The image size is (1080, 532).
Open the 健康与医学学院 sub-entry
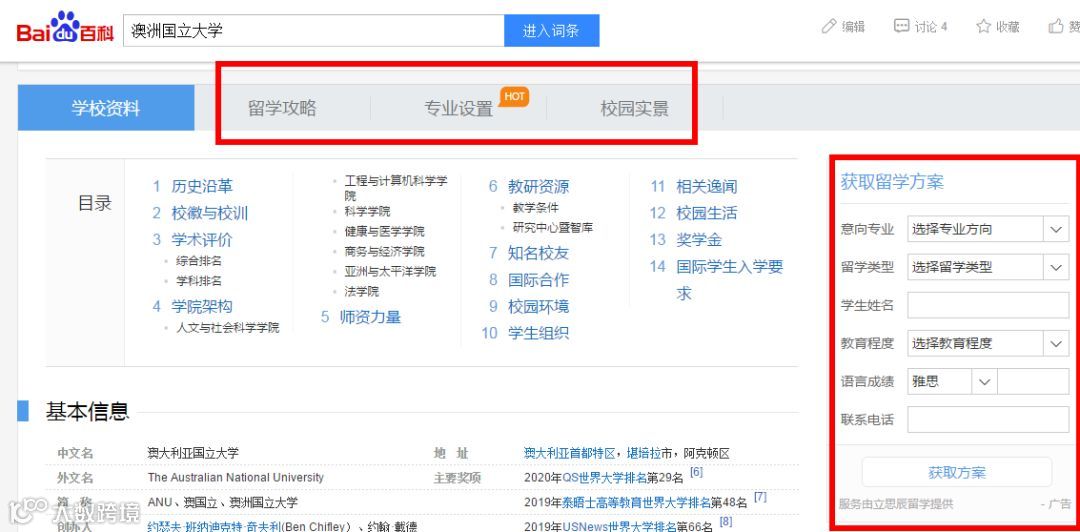[x=384, y=232]
